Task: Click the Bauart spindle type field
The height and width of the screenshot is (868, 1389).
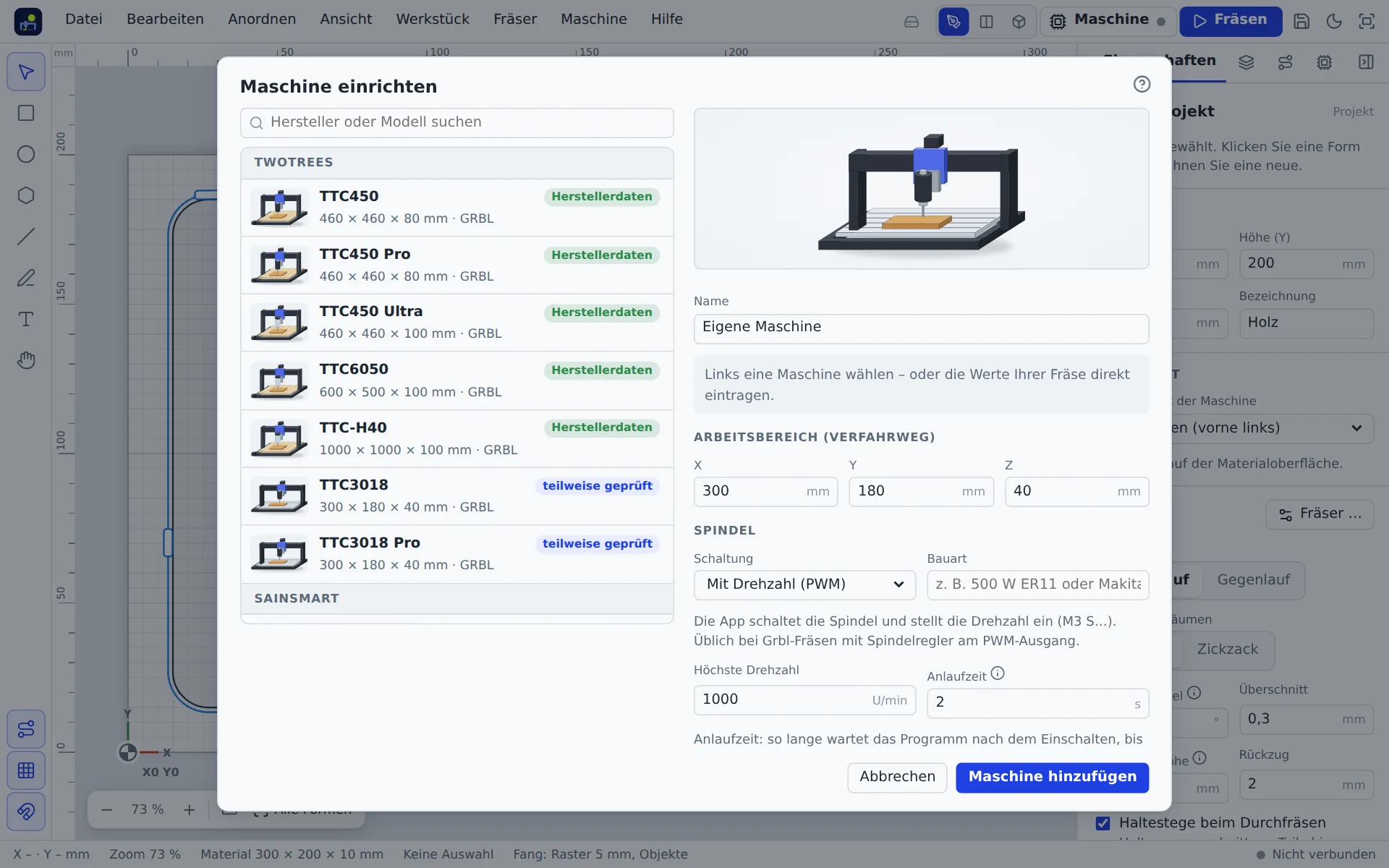Action: (1037, 584)
